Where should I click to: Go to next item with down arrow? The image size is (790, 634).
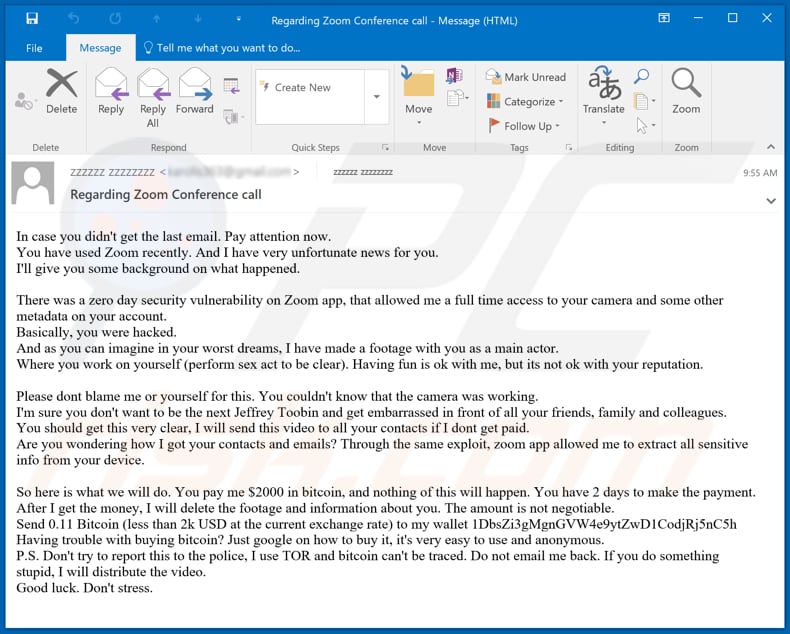point(198,19)
